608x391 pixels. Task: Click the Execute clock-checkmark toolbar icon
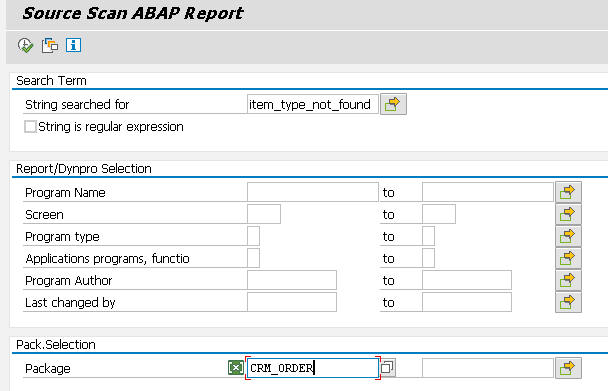(26, 45)
